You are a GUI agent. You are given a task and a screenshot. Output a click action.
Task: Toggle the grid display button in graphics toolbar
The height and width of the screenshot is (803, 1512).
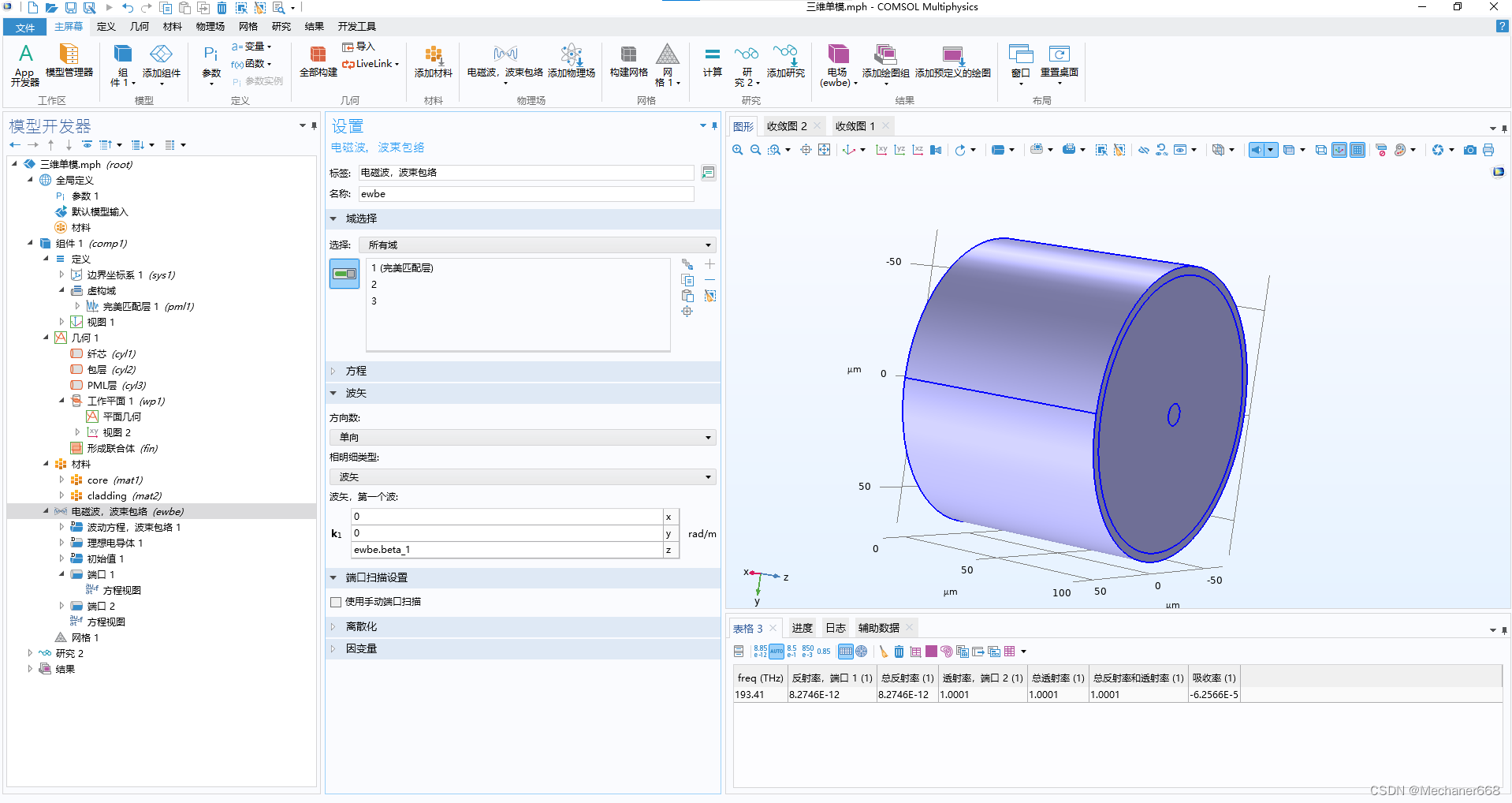(1357, 150)
